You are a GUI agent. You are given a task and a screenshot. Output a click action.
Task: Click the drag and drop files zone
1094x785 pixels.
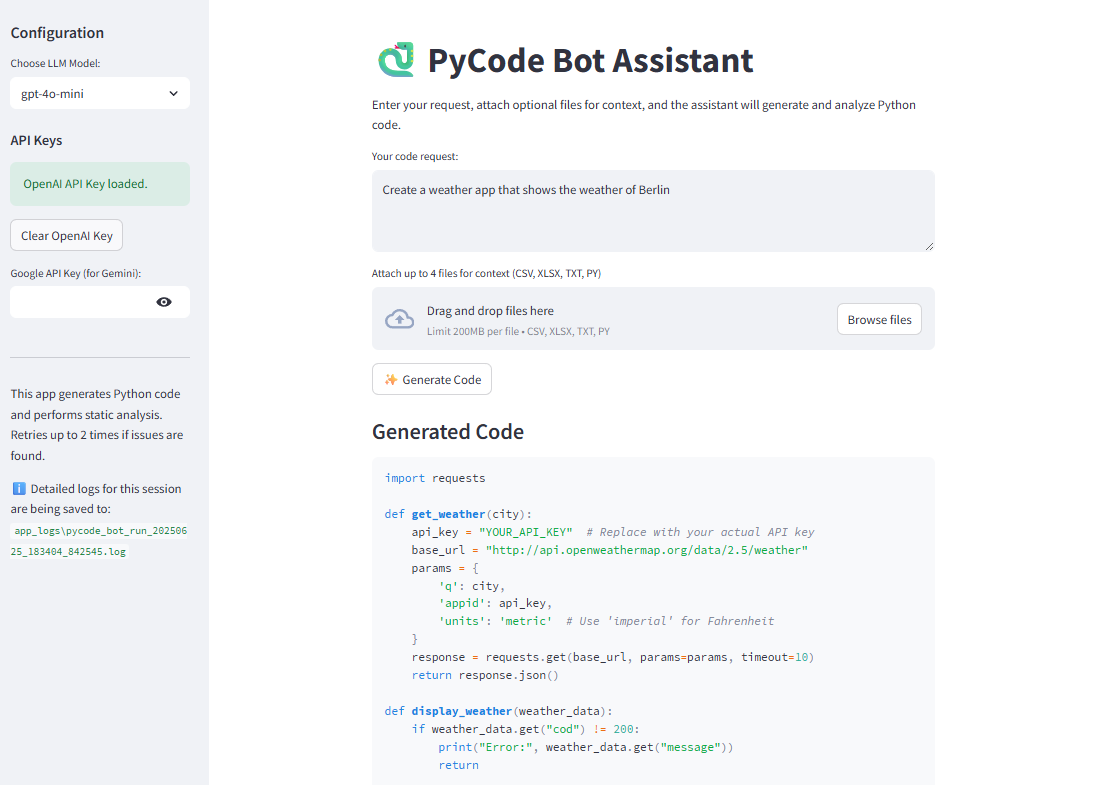pos(600,319)
